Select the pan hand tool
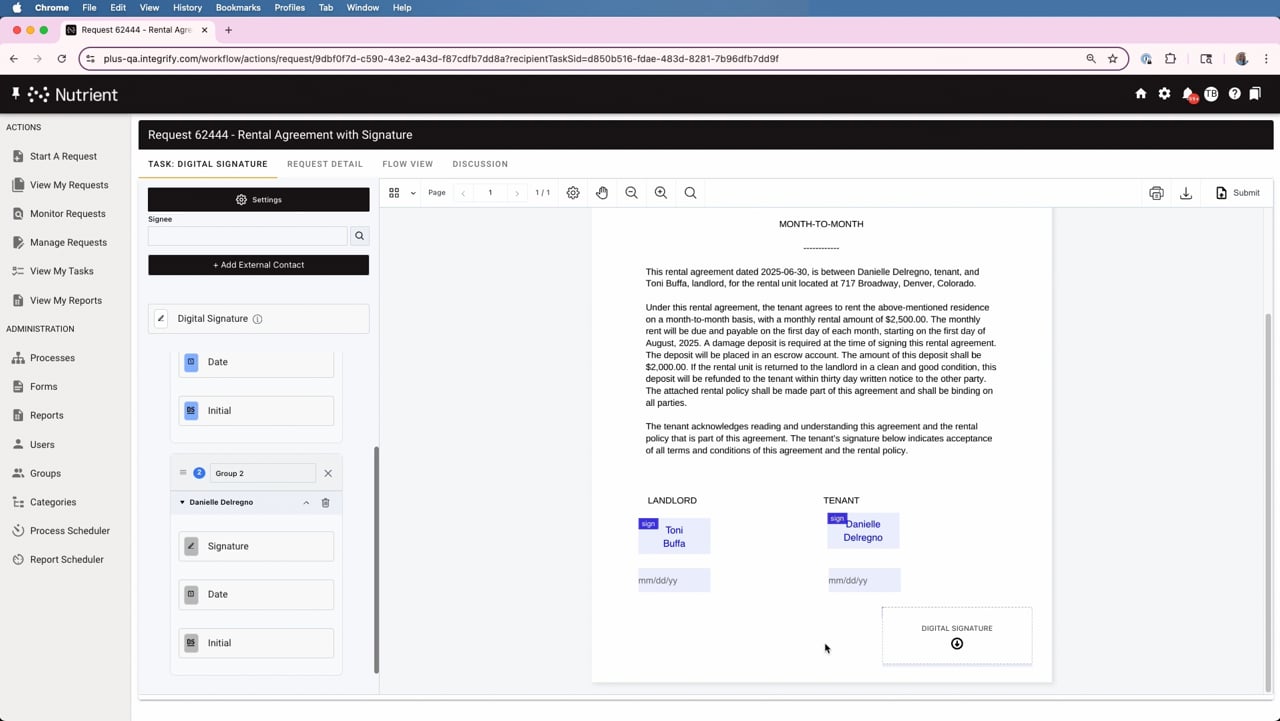The height and width of the screenshot is (721, 1280). click(602, 193)
